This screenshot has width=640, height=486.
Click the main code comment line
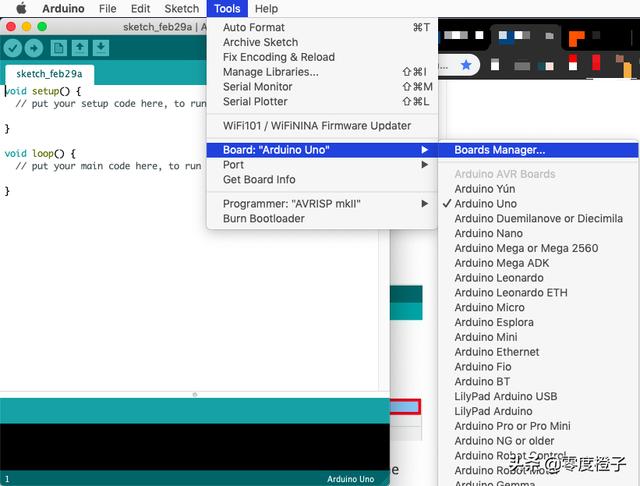pos(109,166)
